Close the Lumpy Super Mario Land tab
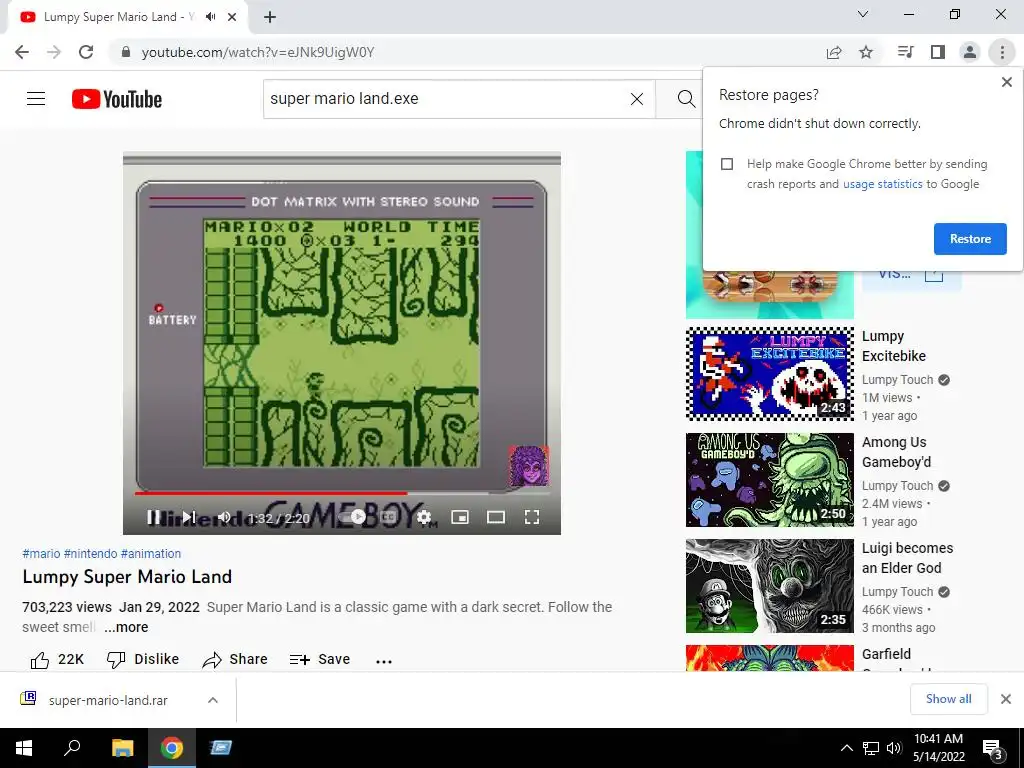The image size is (1024, 768). (x=232, y=17)
